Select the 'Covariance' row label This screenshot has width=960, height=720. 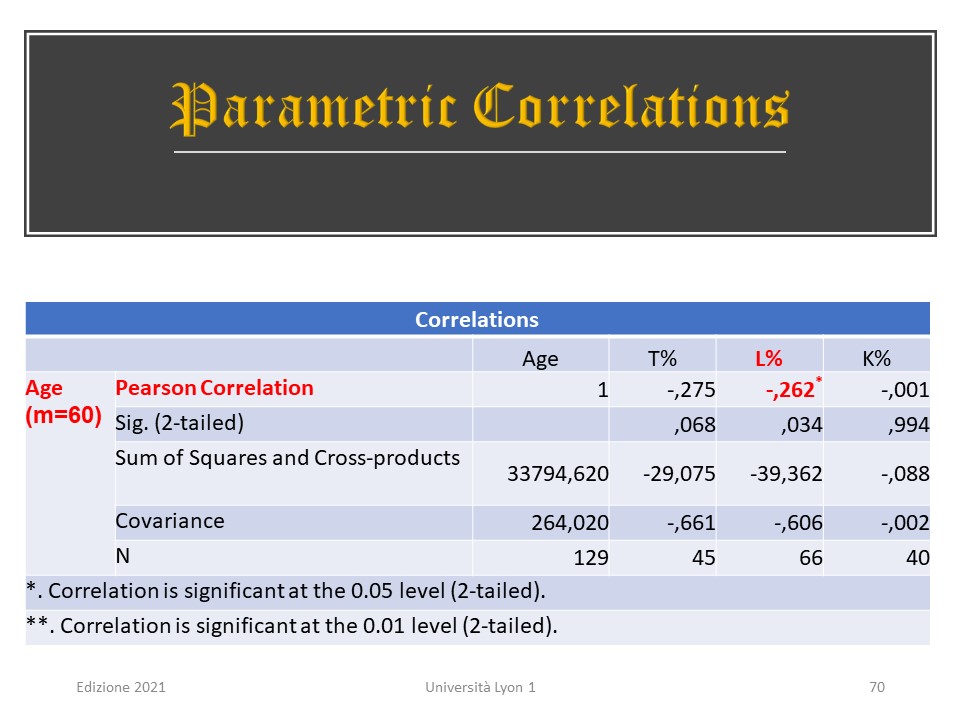click(x=170, y=521)
